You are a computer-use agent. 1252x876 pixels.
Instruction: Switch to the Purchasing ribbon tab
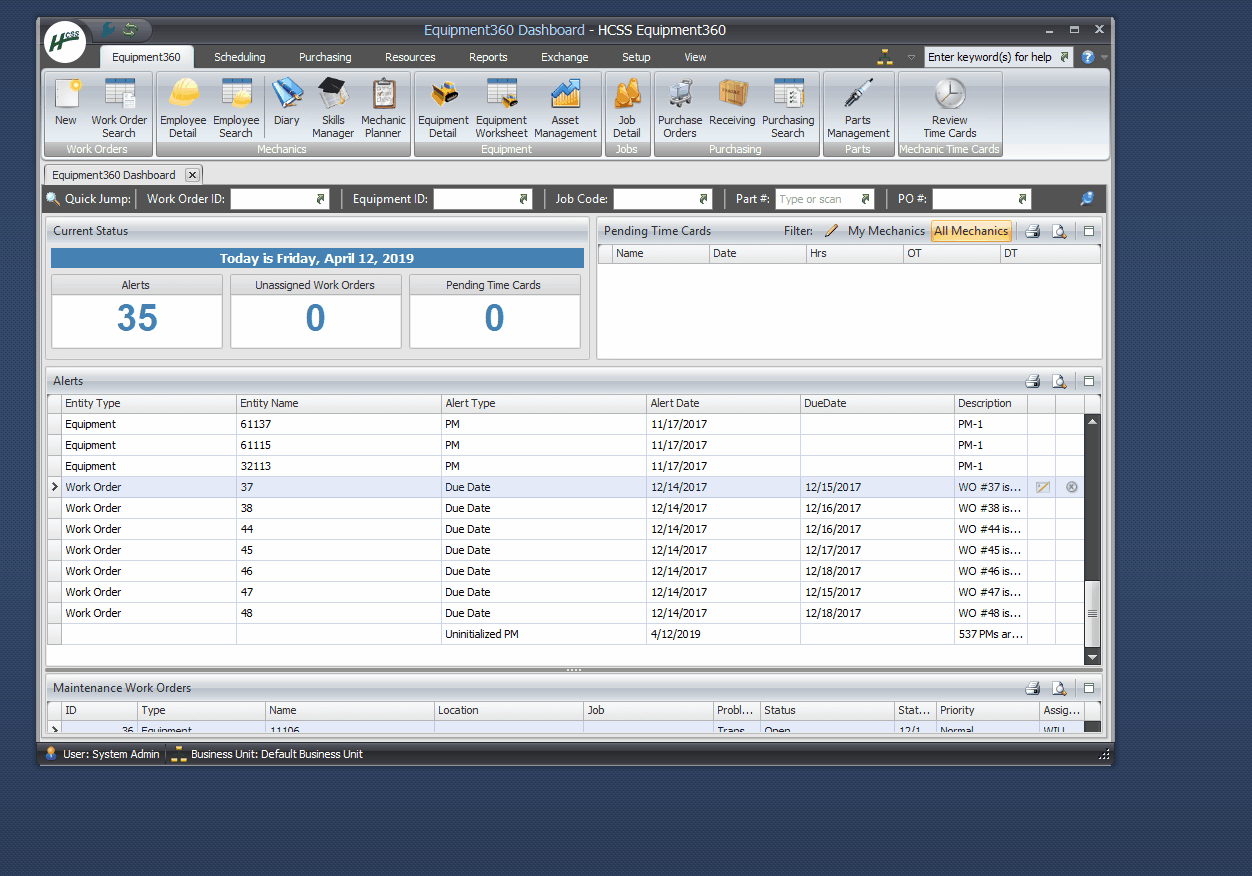pyautogui.click(x=325, y=57)
